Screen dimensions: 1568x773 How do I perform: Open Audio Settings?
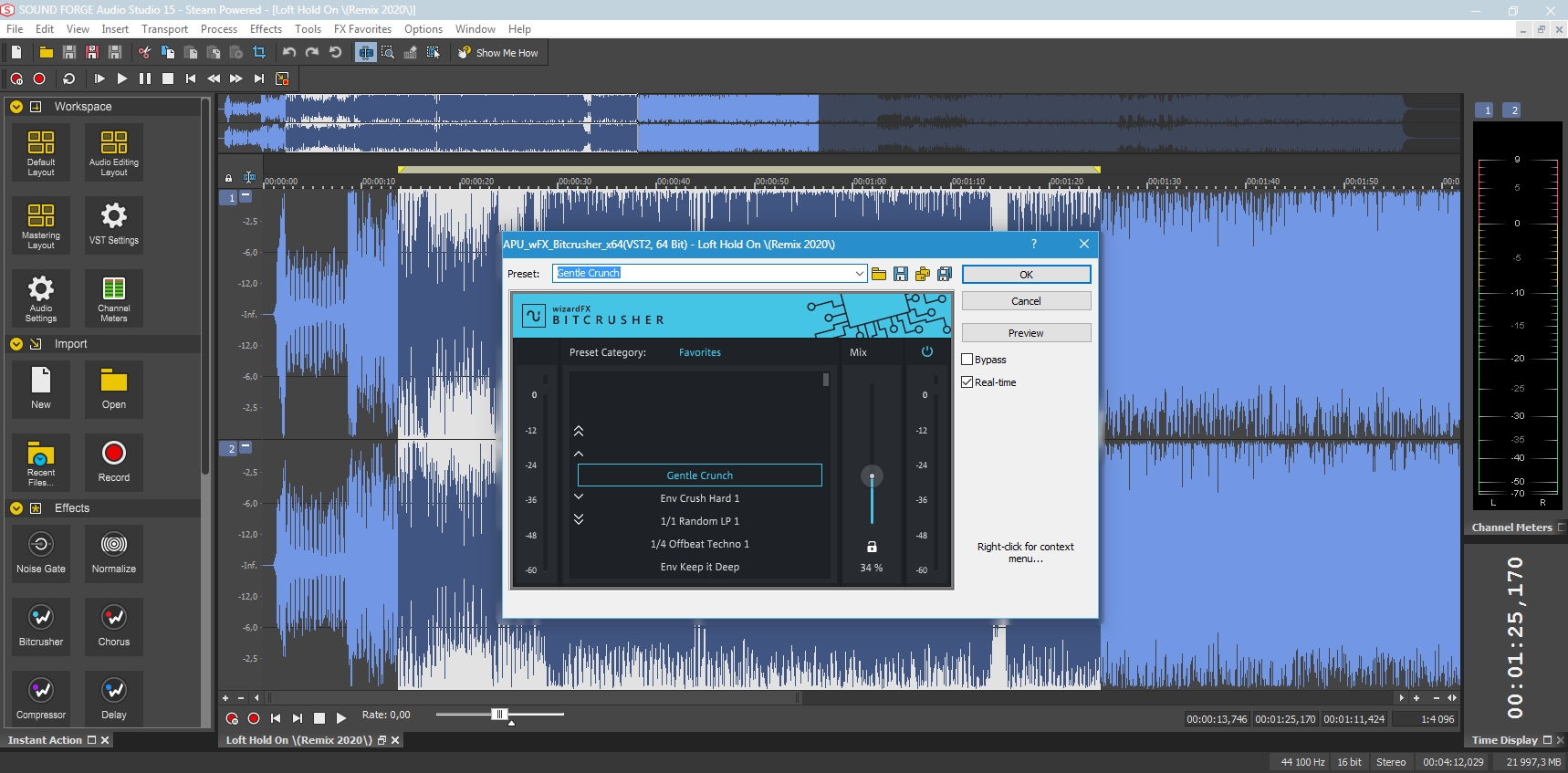[x=41, y=298]
